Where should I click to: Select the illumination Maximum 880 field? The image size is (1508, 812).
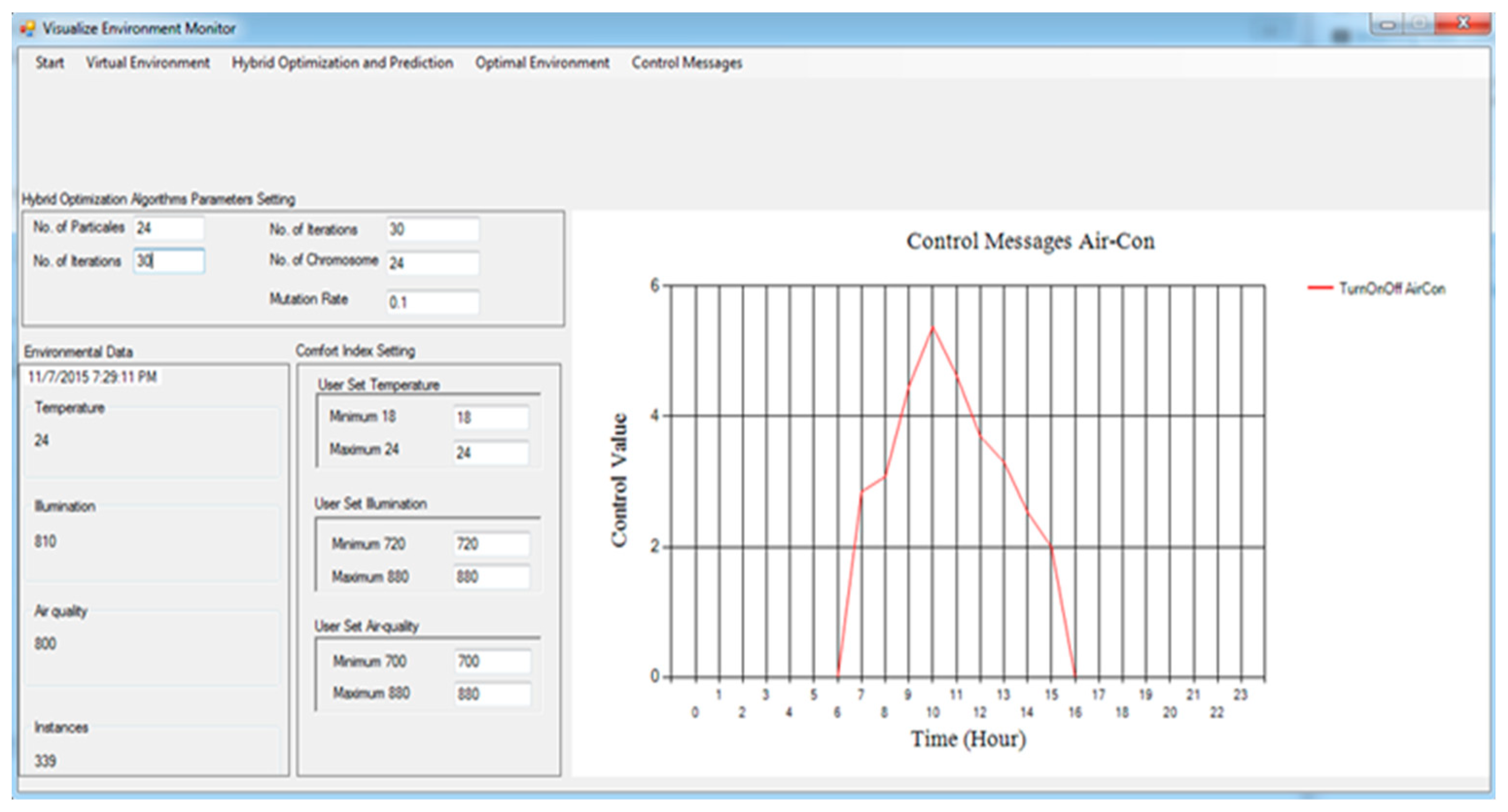coord(492,577)
